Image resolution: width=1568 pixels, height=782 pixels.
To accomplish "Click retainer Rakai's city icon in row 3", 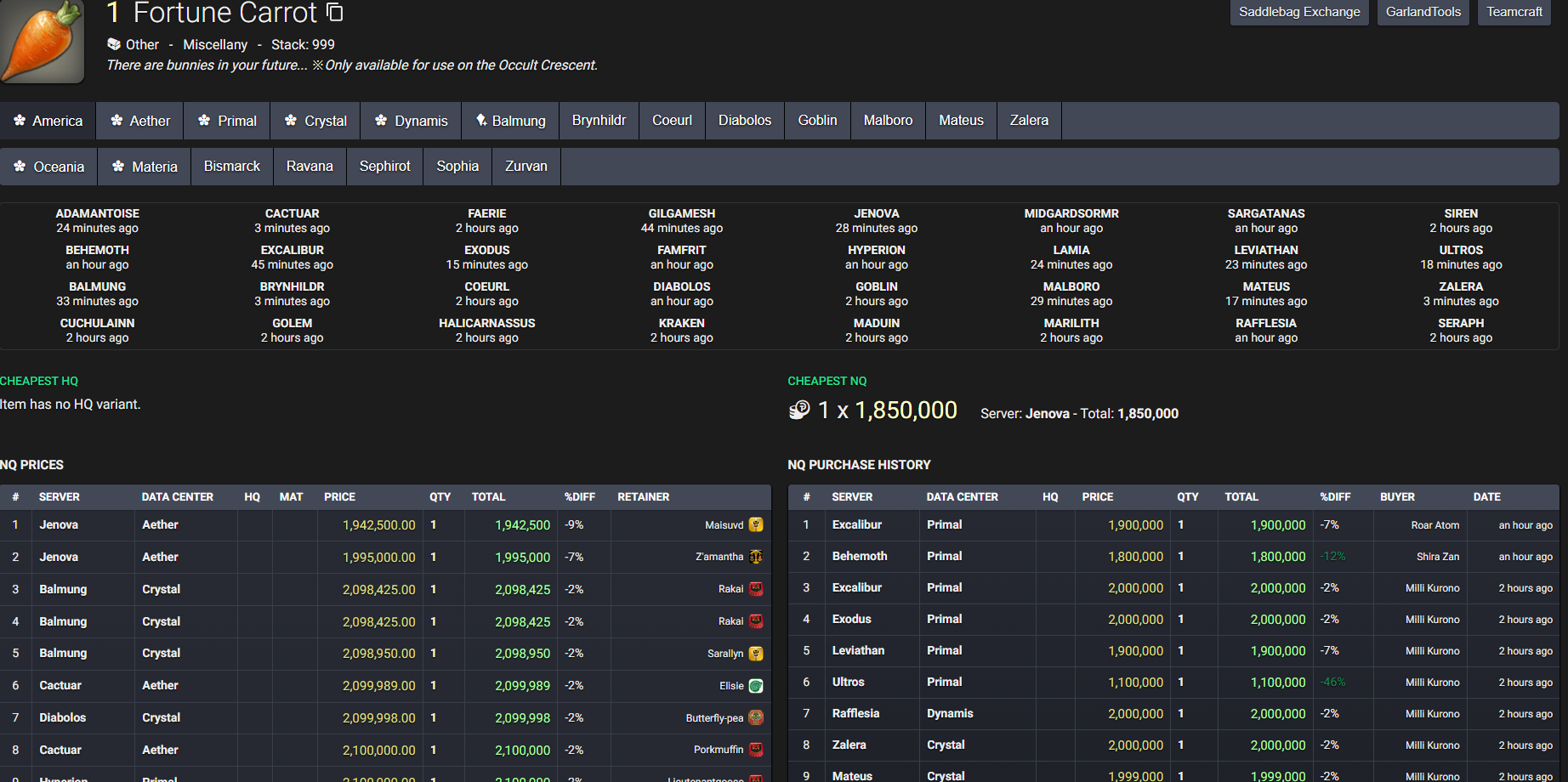I will click(x=756, y=589).
